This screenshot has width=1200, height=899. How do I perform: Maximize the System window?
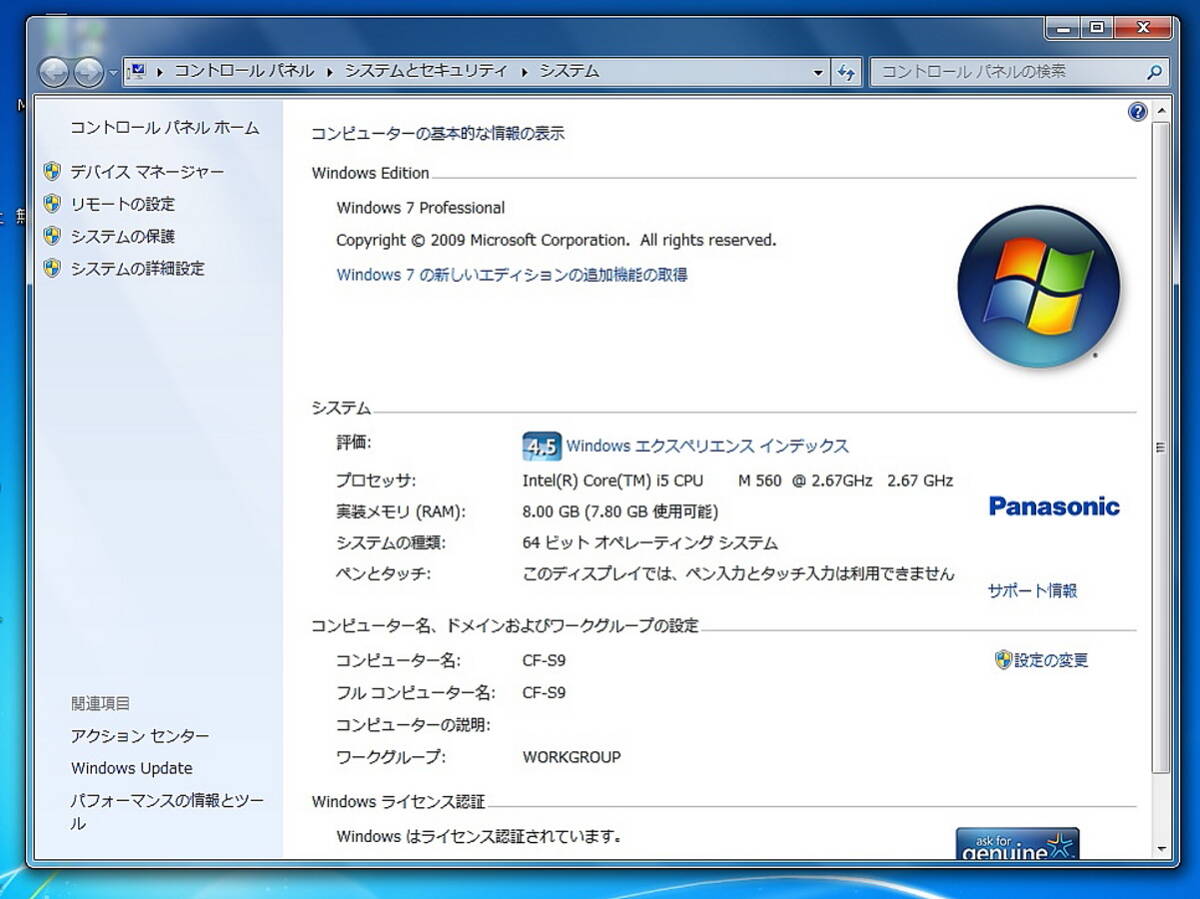(1096, 28)
